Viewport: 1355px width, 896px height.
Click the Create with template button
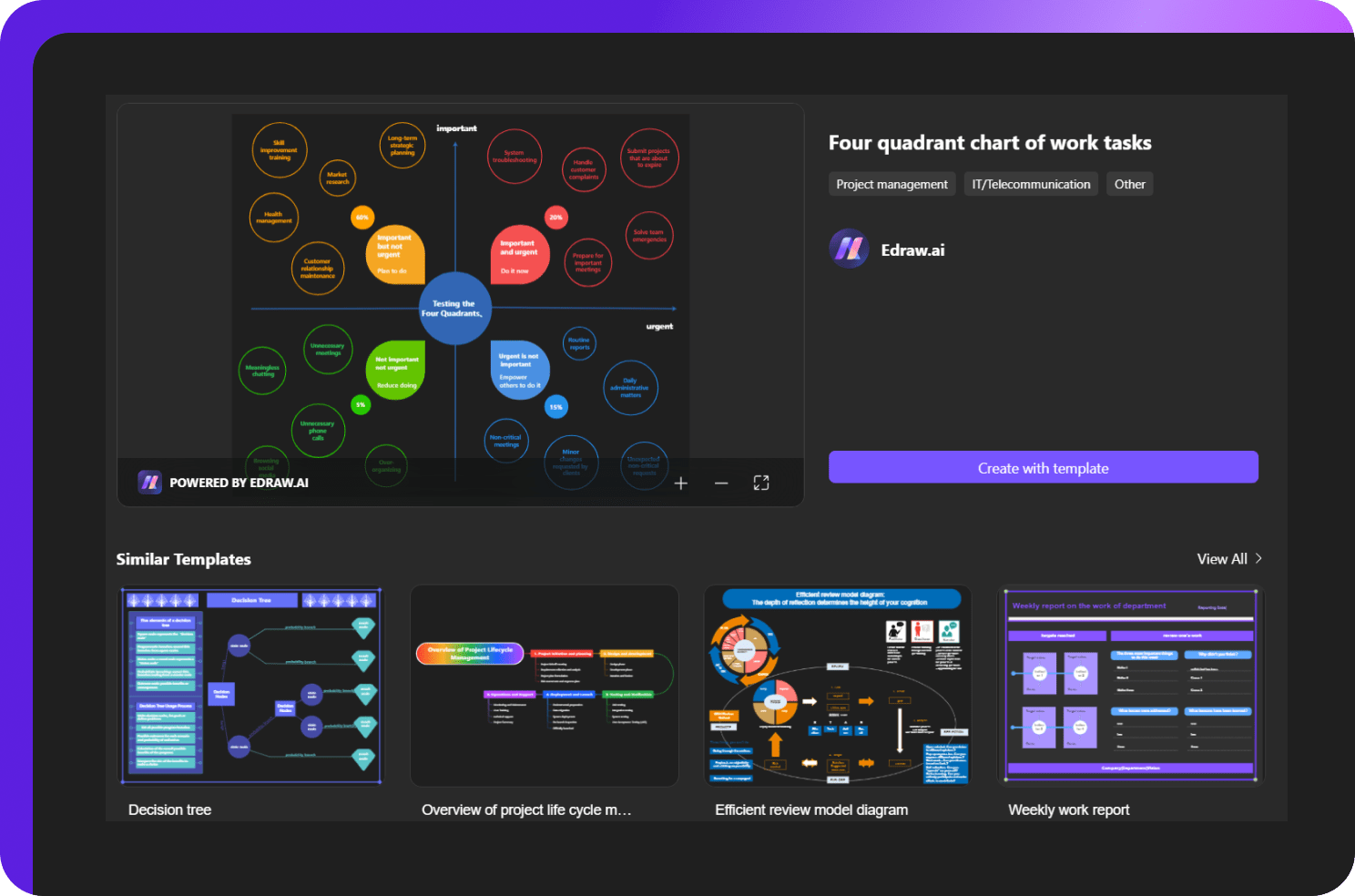point(1044,467)
